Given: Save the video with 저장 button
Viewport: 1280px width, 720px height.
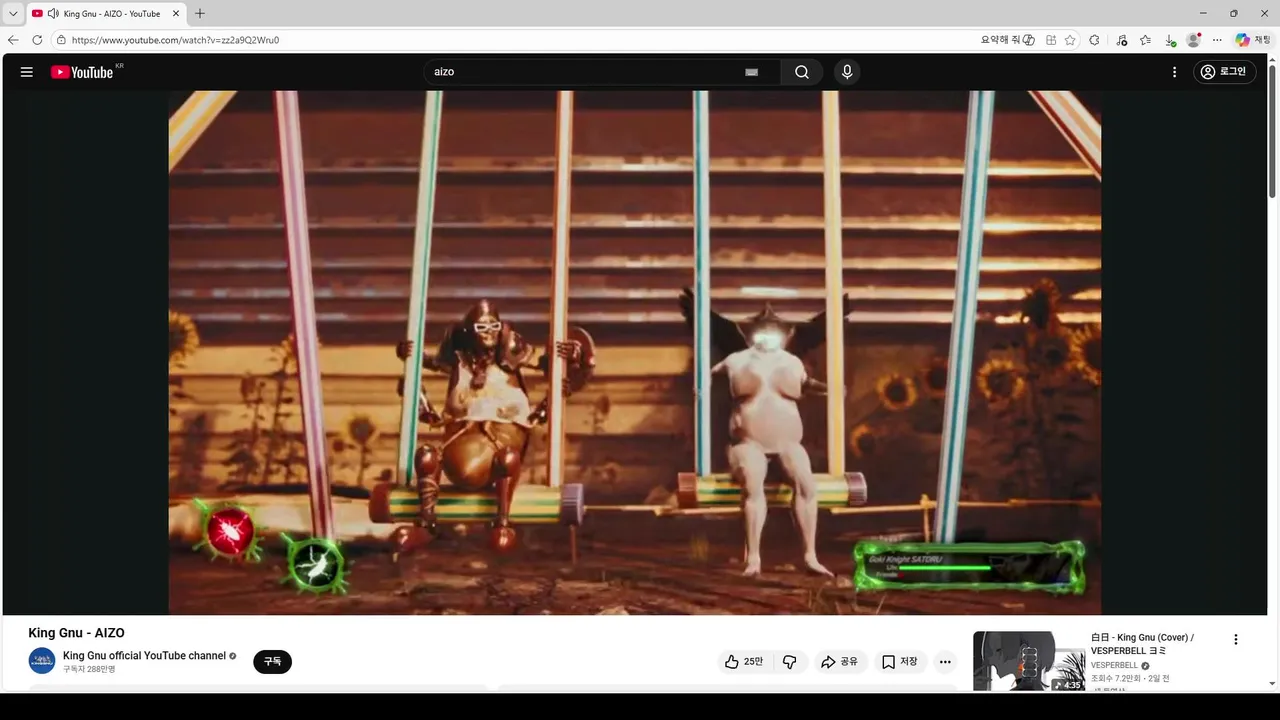Looking at the screenshot, I should (x=899, y=662).
